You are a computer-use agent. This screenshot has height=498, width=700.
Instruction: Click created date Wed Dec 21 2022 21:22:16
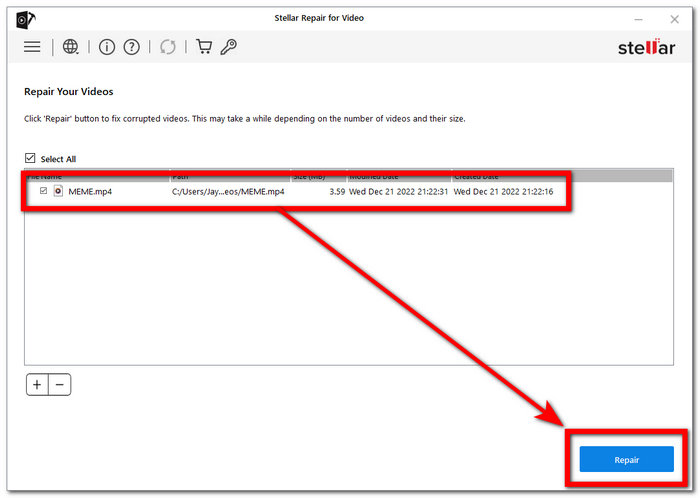pyautogui.click(x=503, y=192)
